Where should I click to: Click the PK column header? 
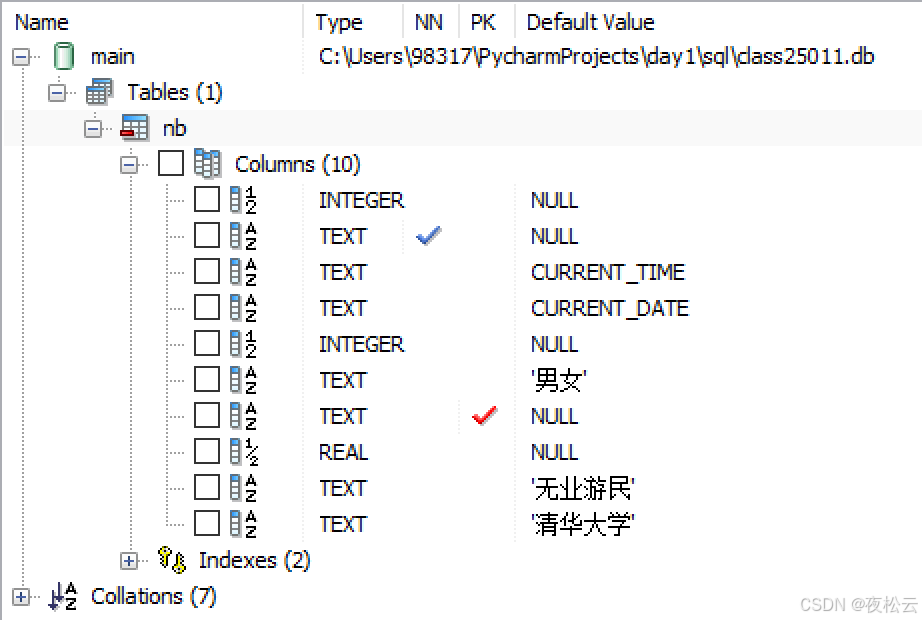483,22
